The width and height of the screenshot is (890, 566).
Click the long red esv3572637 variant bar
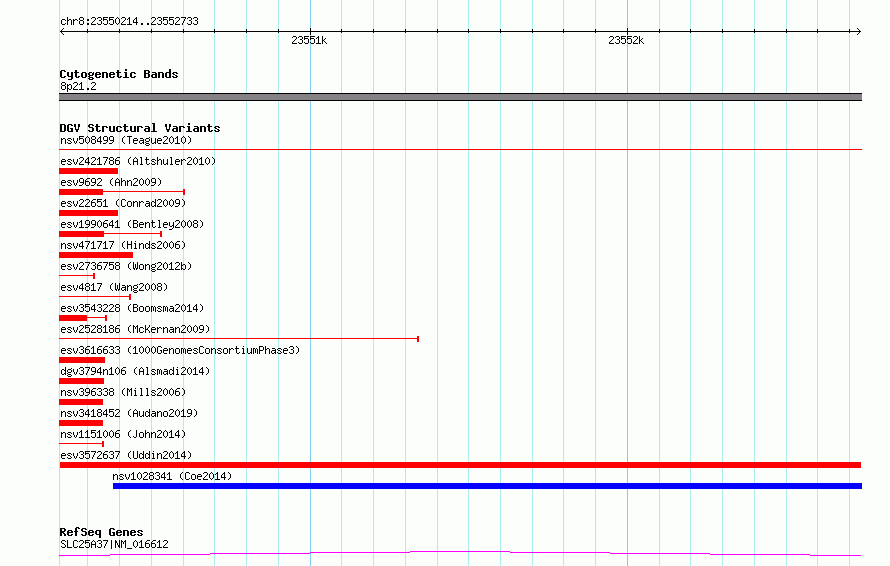pos(460,465)
